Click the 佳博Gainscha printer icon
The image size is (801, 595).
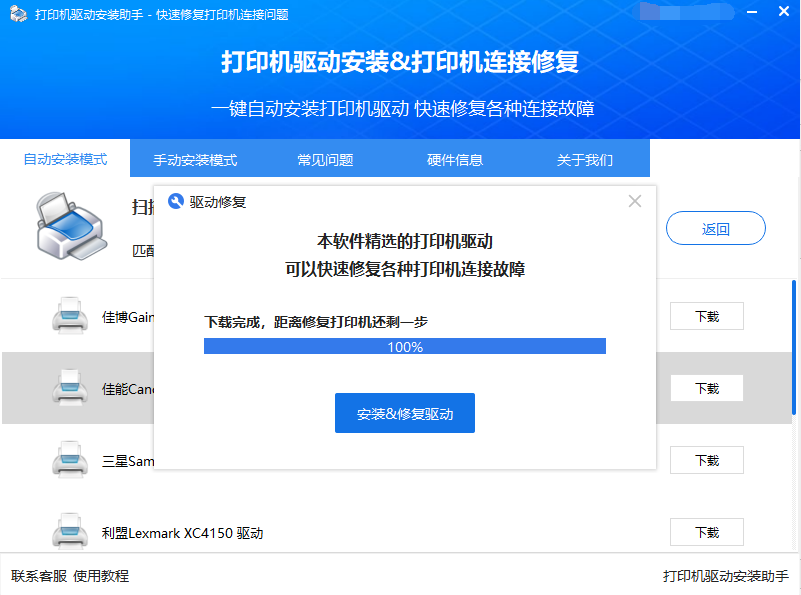(70, 316)
